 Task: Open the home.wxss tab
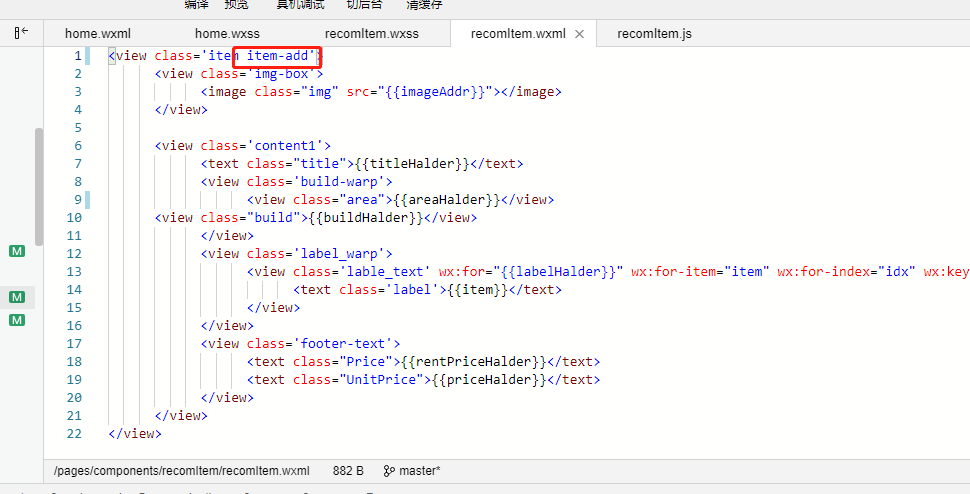coord(227,34)
